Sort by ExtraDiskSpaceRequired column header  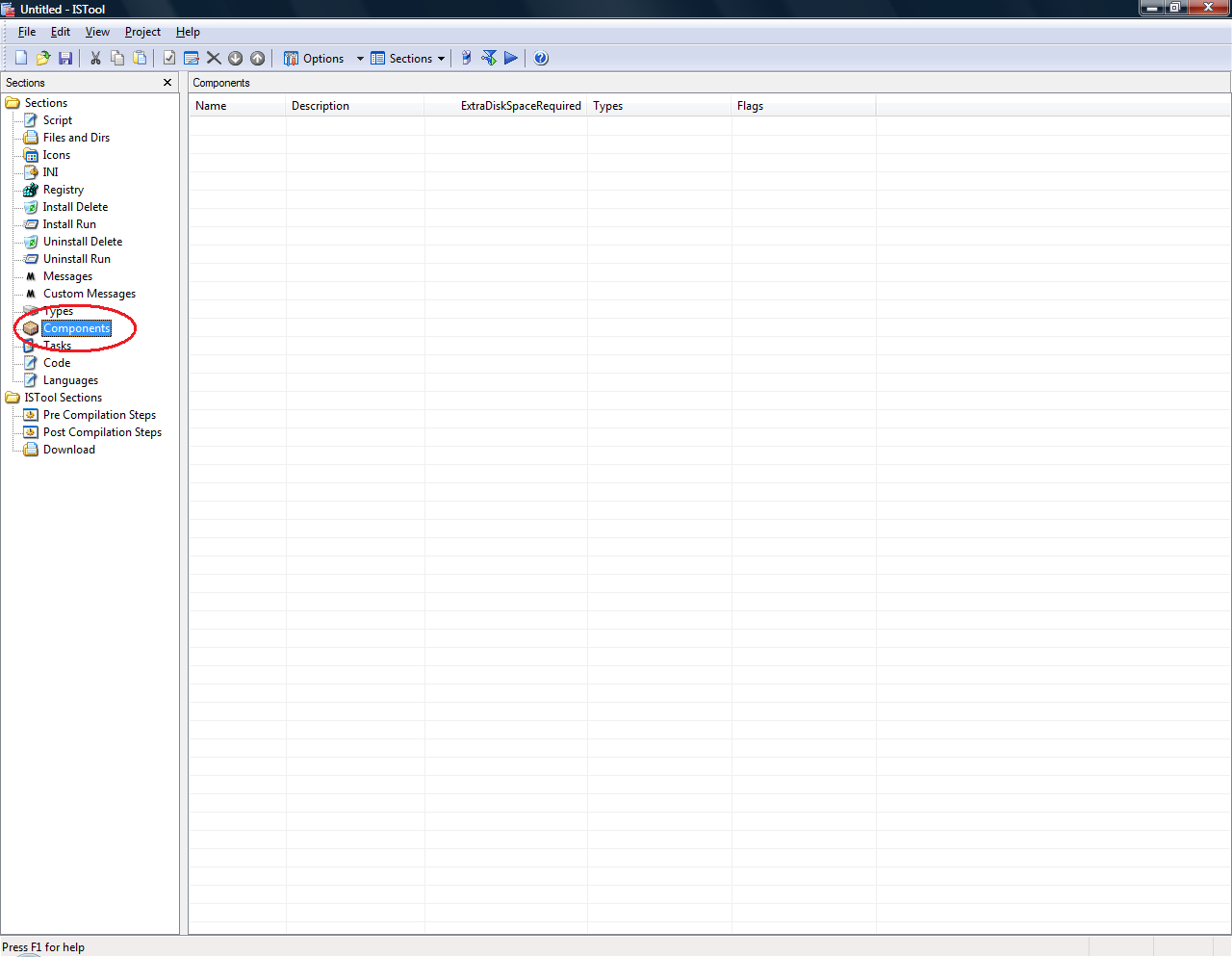[520, 106]
